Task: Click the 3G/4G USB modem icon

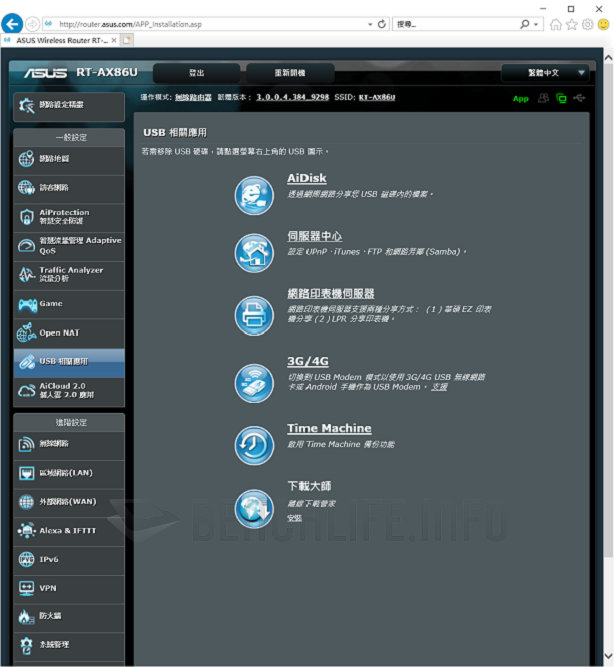Action: 254,383
